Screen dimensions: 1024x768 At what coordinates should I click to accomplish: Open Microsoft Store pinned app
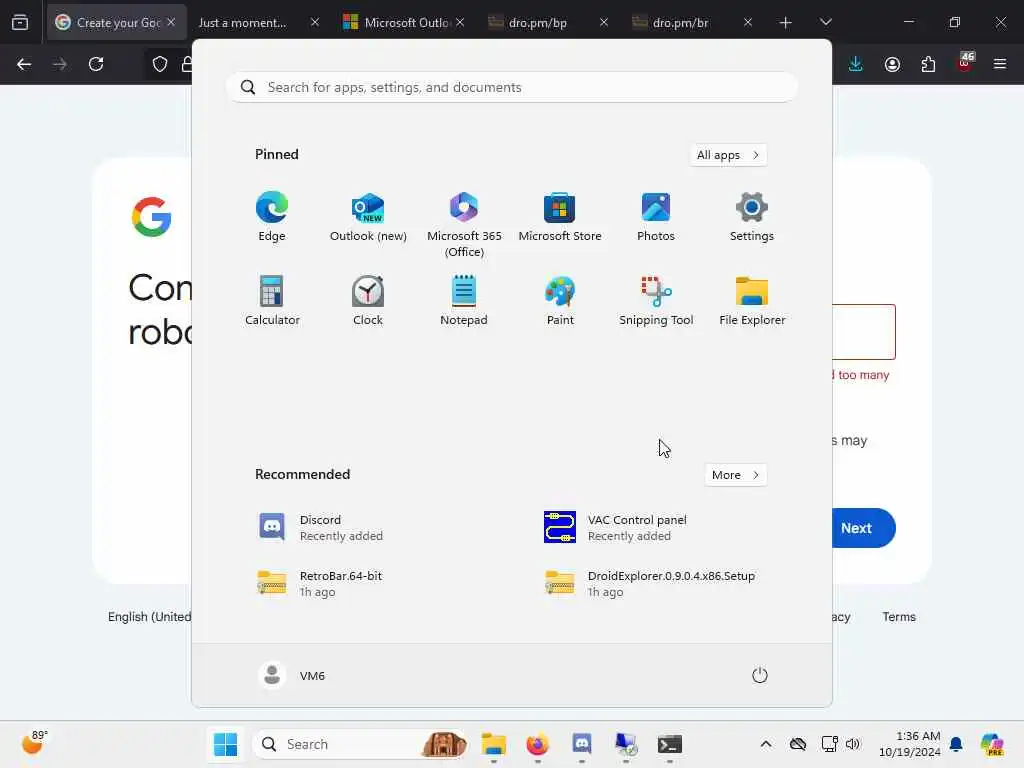coord(560,217)
